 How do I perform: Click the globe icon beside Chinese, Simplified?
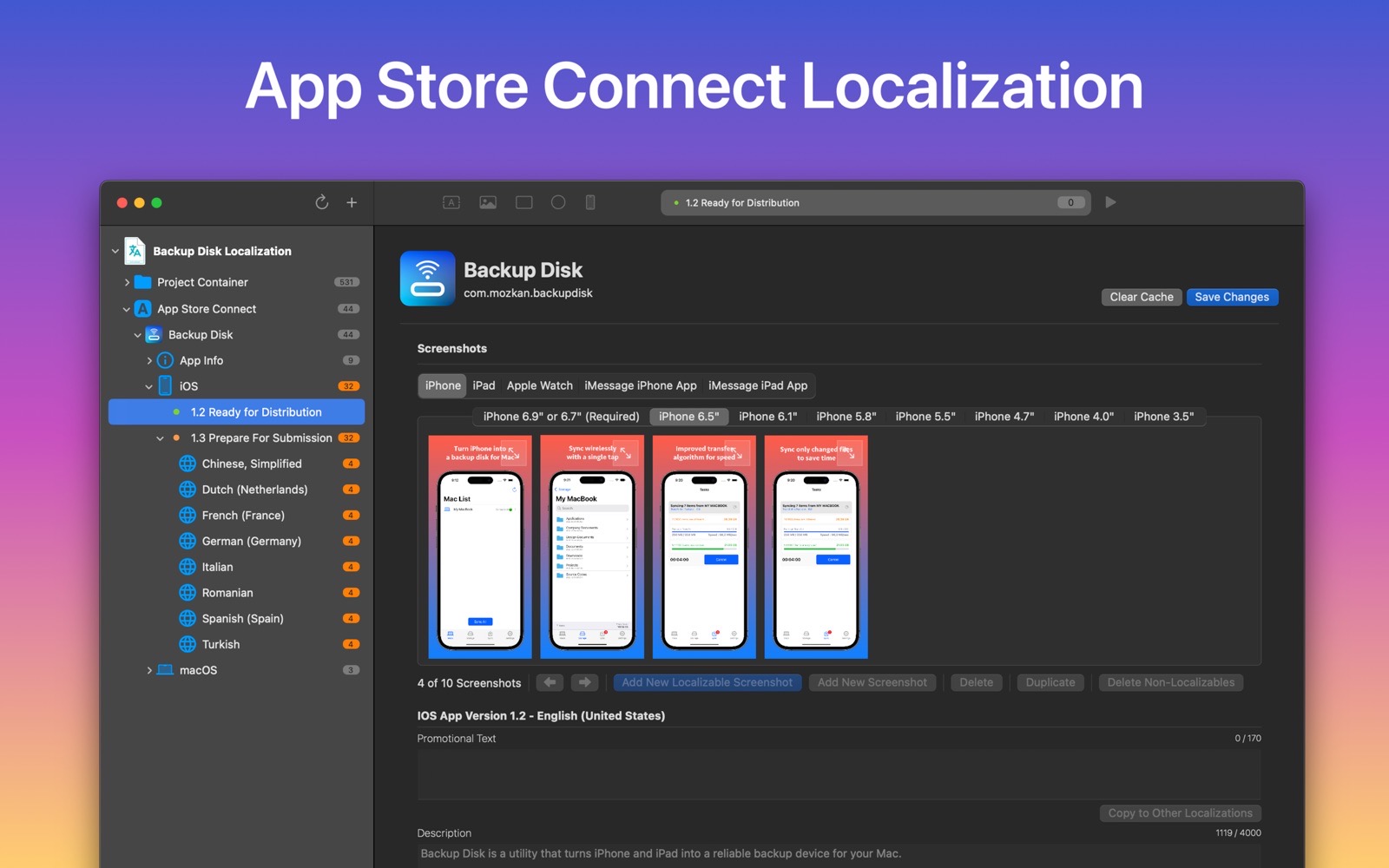188,464
